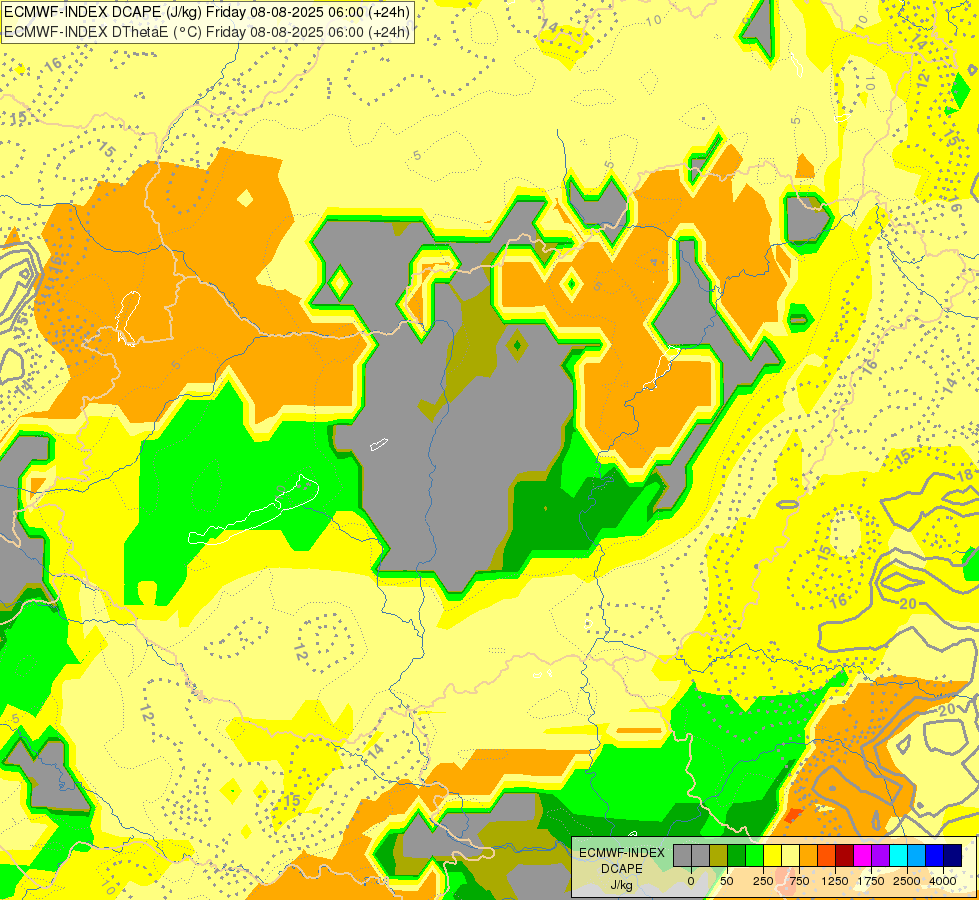Choose the orange legend swatch after 750
Image resolution: width=979 pixels, height=900 pixels.
(x=809, y=855)
